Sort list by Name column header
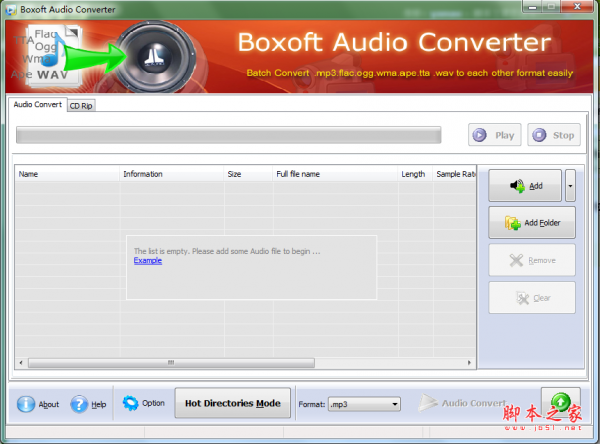This screenshot has height=444, width=600. [x=67, y=174]
